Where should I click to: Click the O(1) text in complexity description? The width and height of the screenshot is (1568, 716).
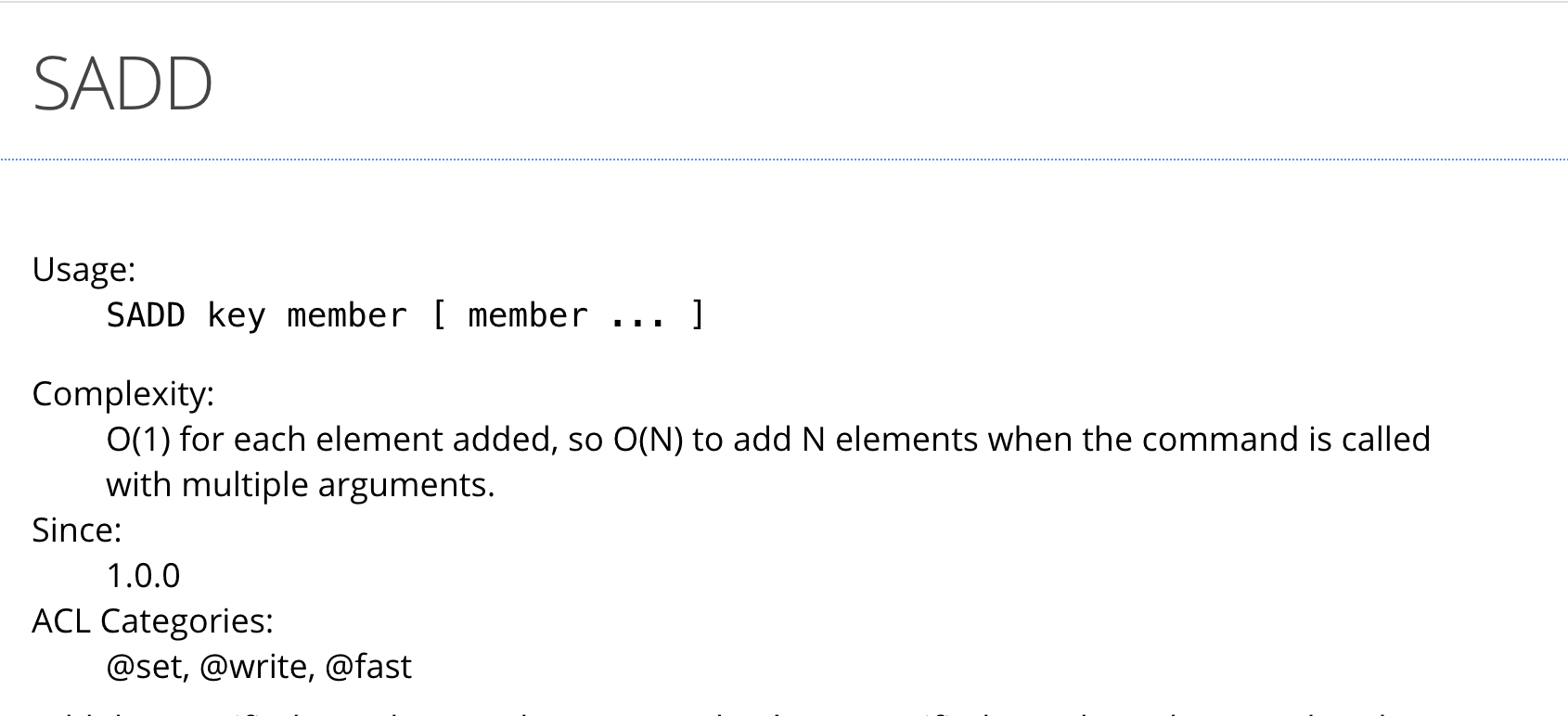138,440
